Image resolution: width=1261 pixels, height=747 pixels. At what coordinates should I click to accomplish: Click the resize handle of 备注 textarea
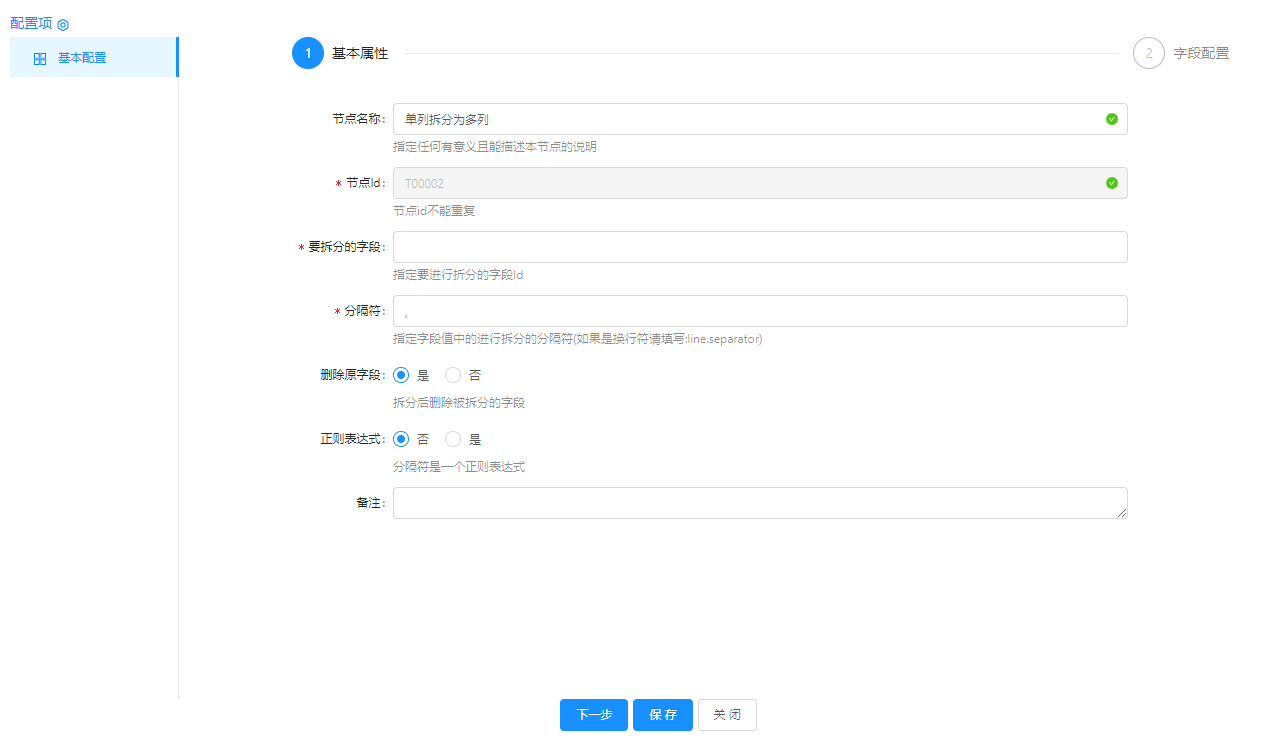(1122, 513)
